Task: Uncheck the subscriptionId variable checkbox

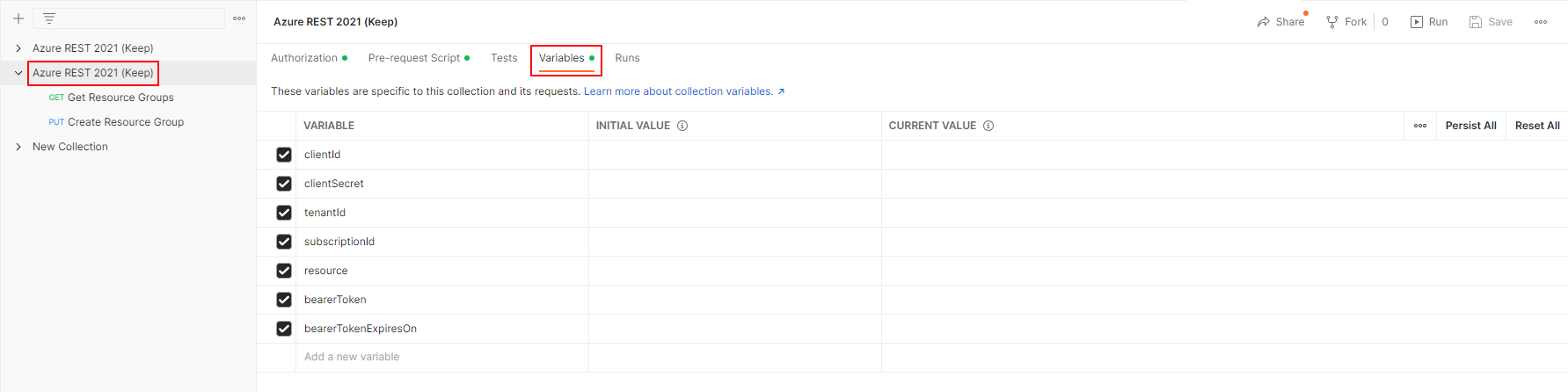Action: [284, 242]
